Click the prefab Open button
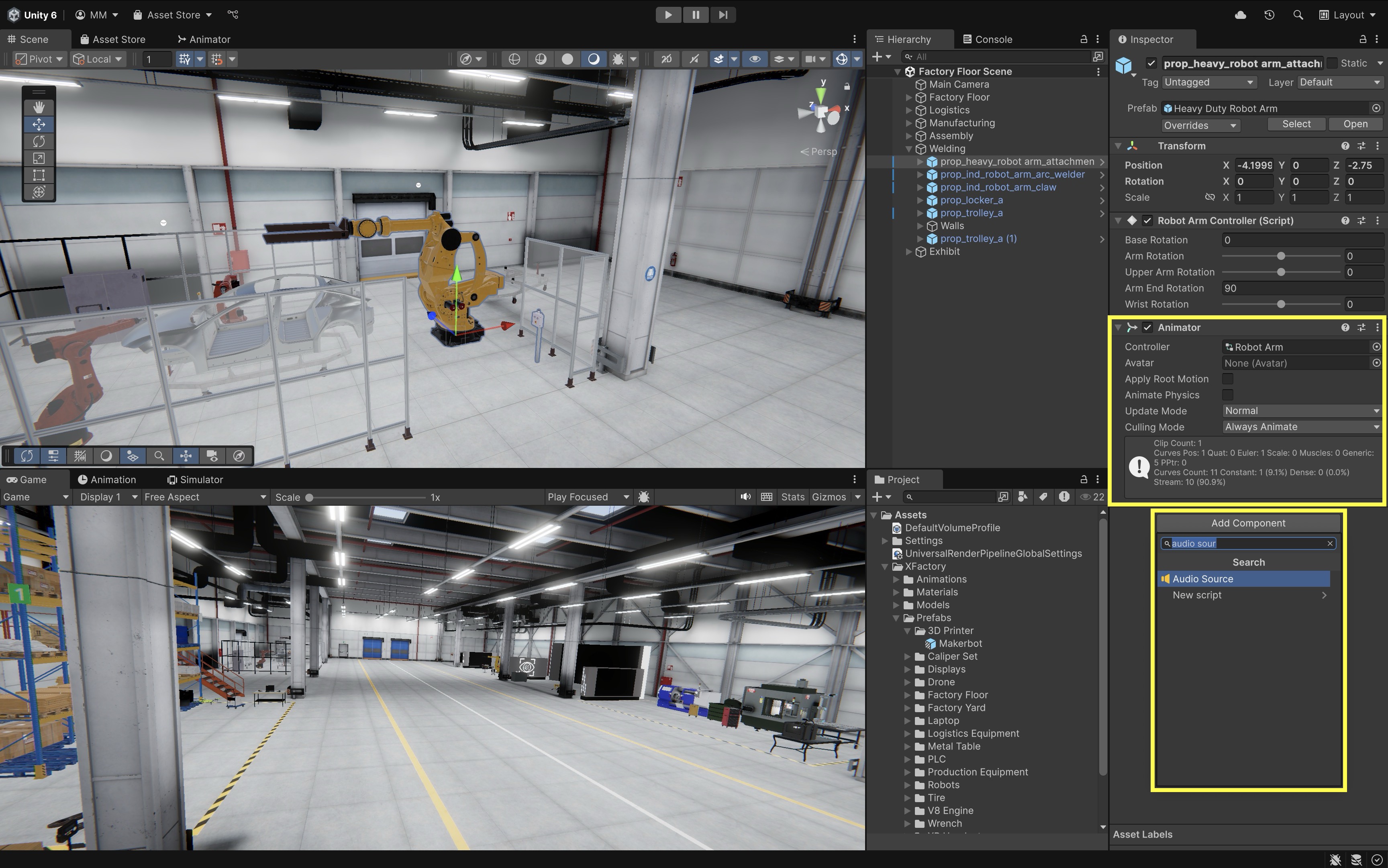Screen dimensions: 1388x868 [x=1355, y=124]
